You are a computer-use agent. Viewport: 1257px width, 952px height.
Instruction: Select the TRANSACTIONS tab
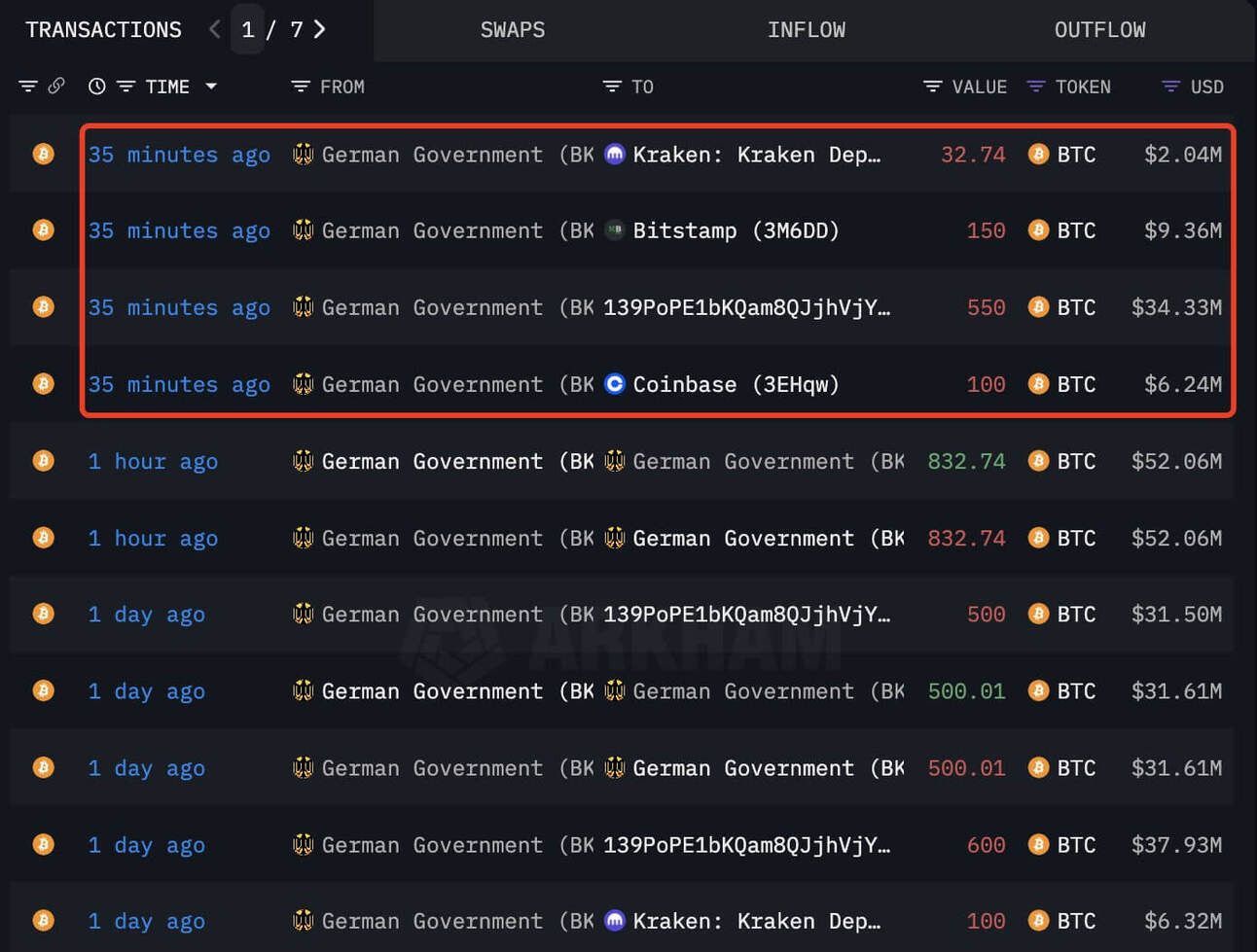pyautogui.click(x=104, y=30)
